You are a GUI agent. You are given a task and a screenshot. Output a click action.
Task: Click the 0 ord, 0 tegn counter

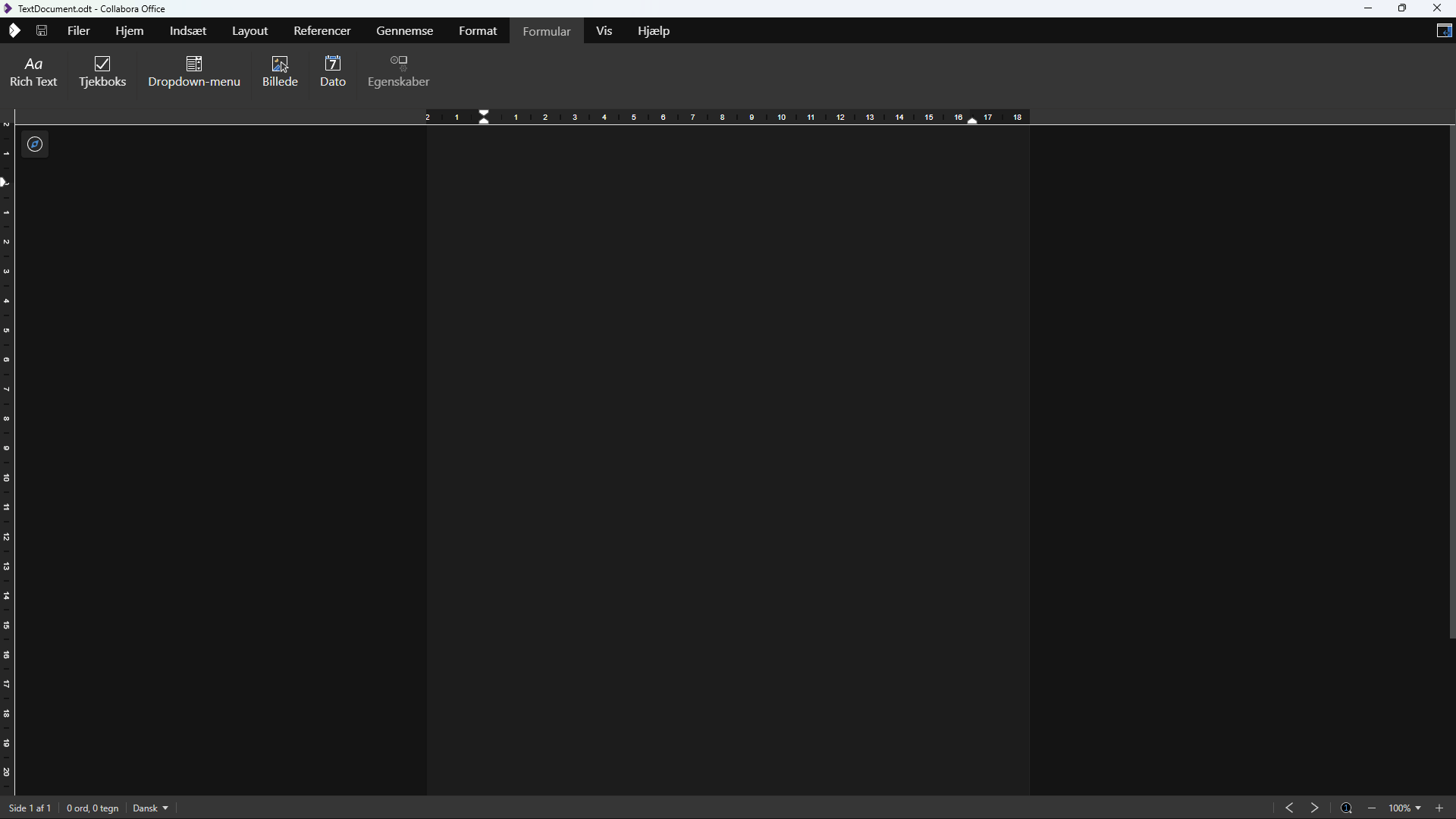[x=92, y=808]
